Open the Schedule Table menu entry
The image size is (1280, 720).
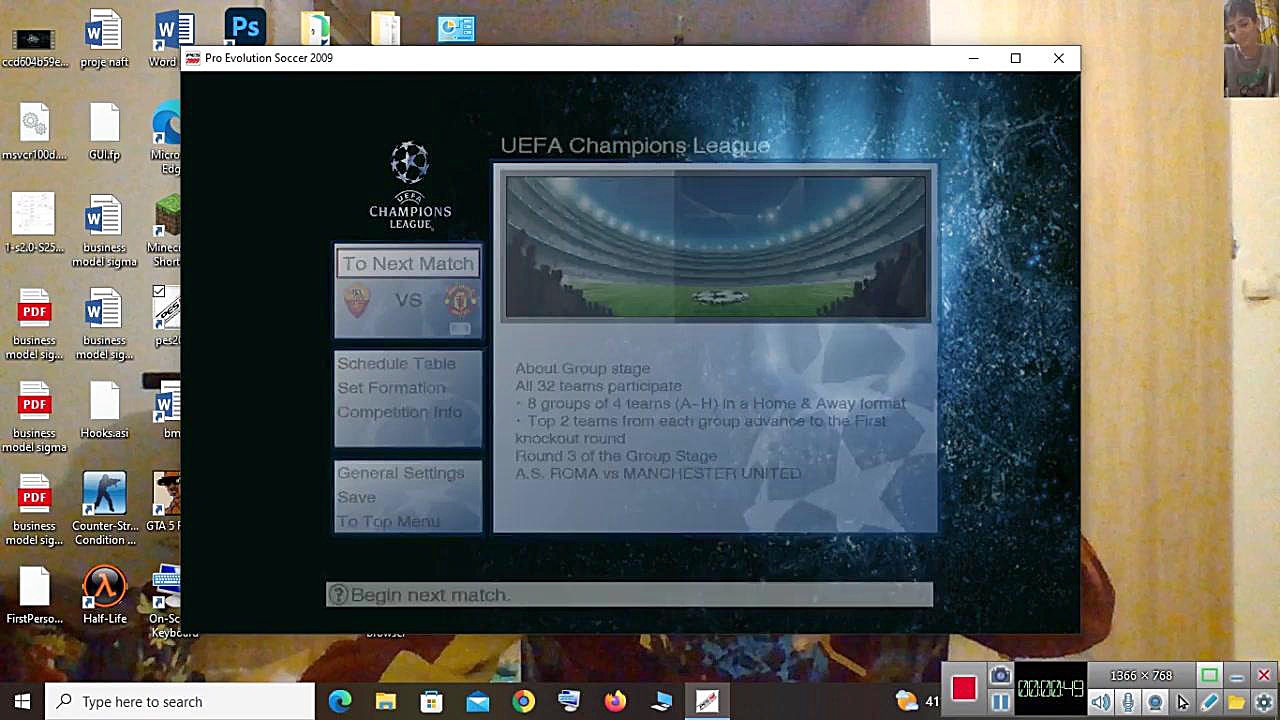point(396,364)
